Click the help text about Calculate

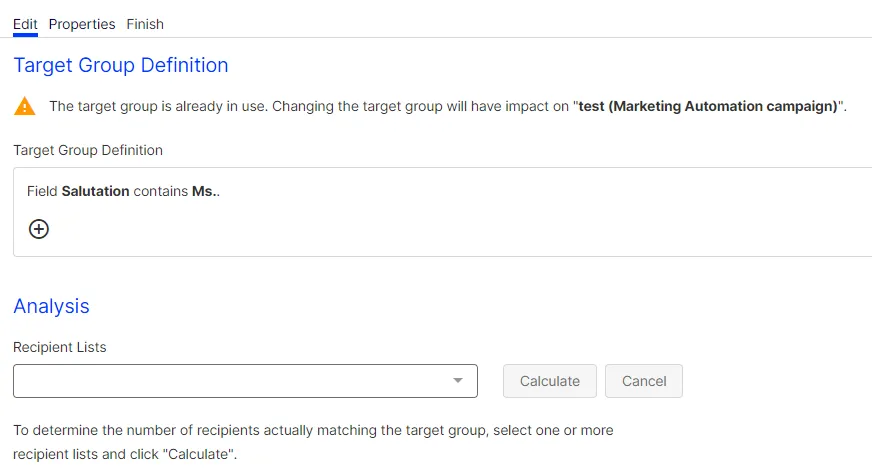point(313,442)
